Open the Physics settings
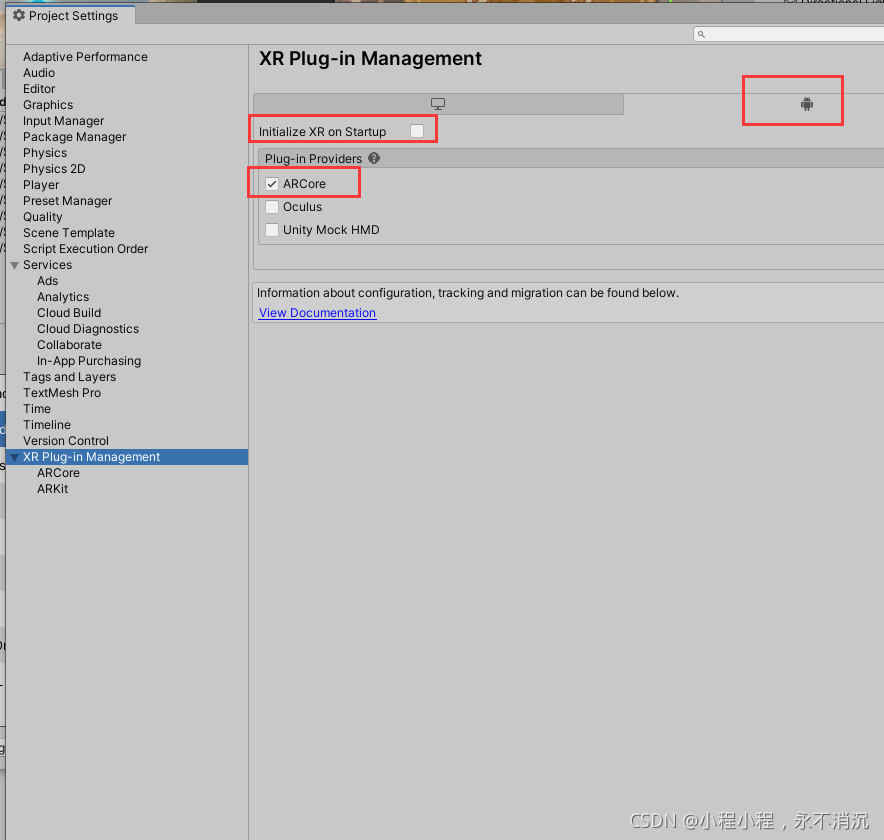Screen dimensions: 884x840 (45, 153)
